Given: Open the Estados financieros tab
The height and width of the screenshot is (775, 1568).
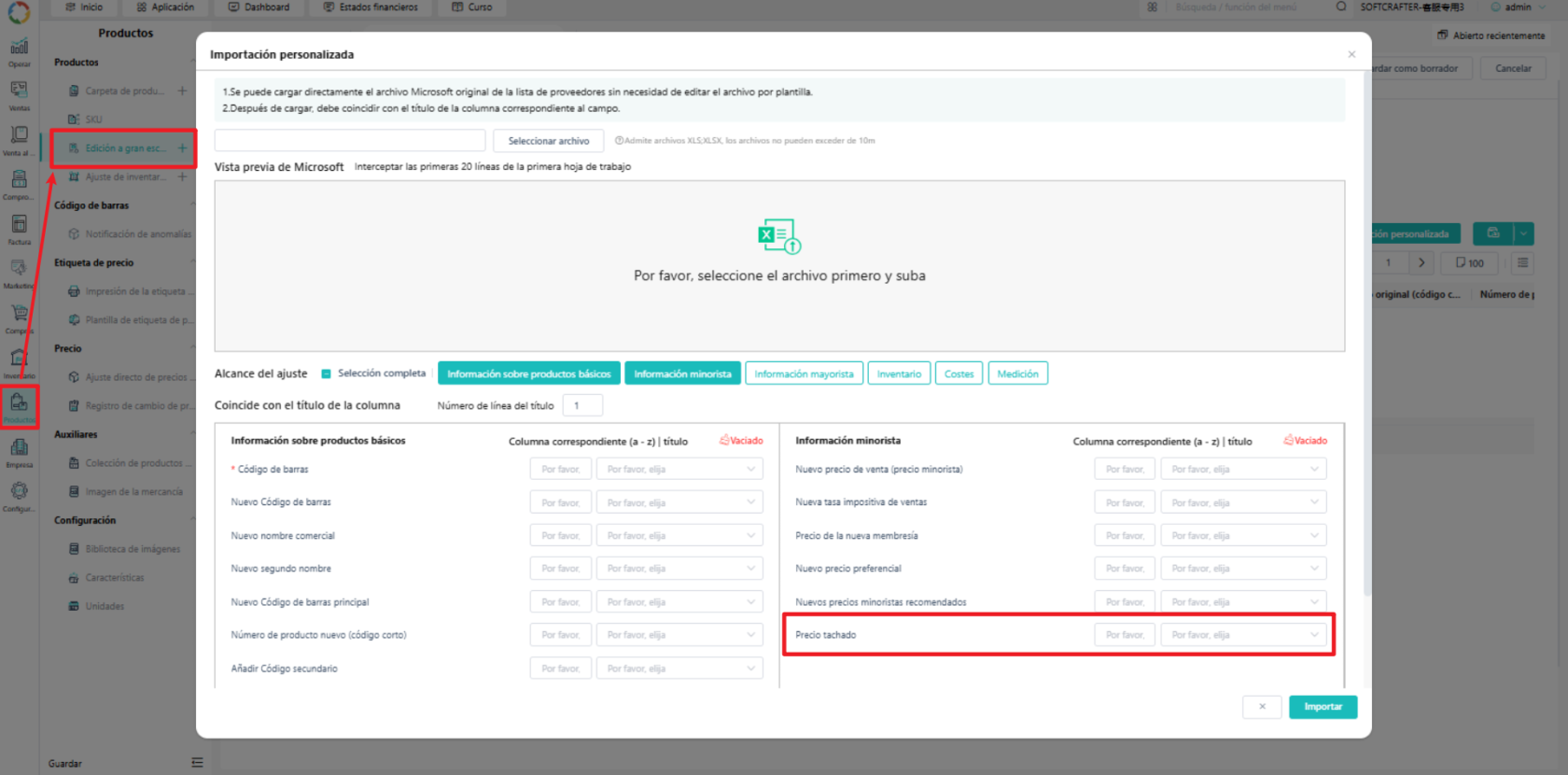Looking at the screenshot, I should click(371, 7).
